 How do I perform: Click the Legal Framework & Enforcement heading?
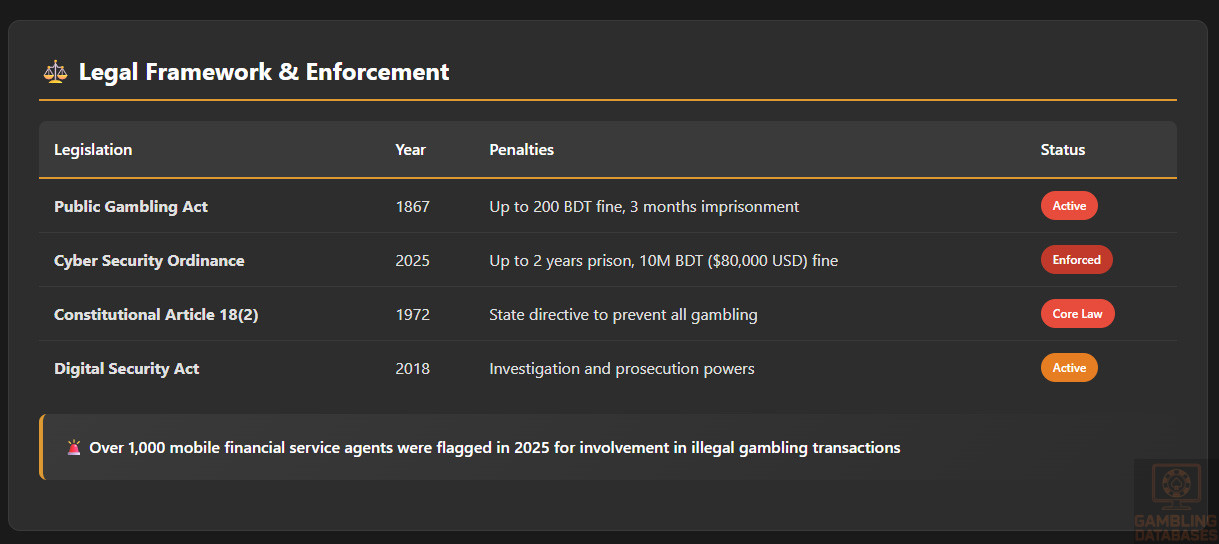(264, 72)
